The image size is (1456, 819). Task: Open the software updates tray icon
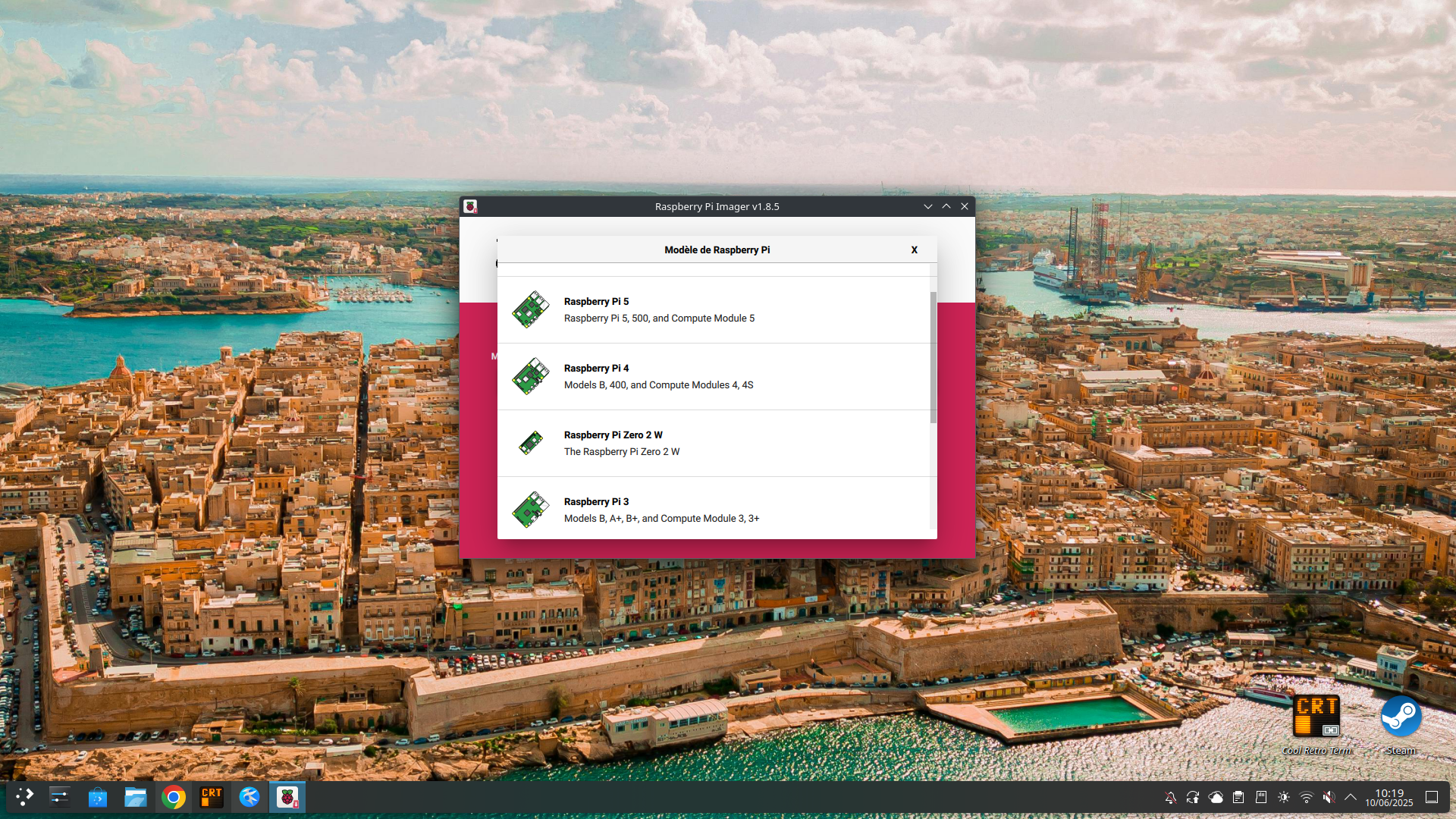pyautogui.click(x=1193, y=797)
